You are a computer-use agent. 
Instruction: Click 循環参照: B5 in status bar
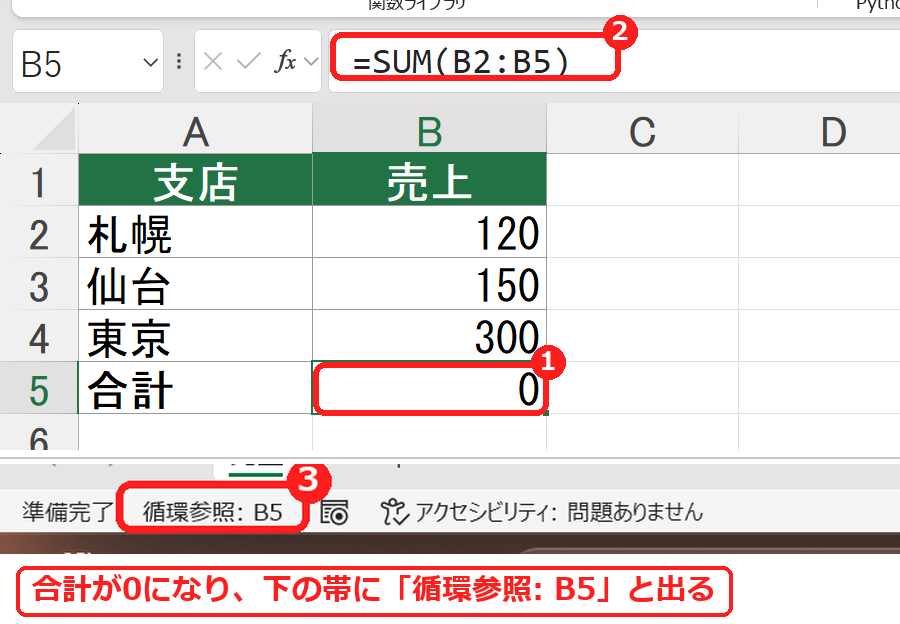pos(212,511)
